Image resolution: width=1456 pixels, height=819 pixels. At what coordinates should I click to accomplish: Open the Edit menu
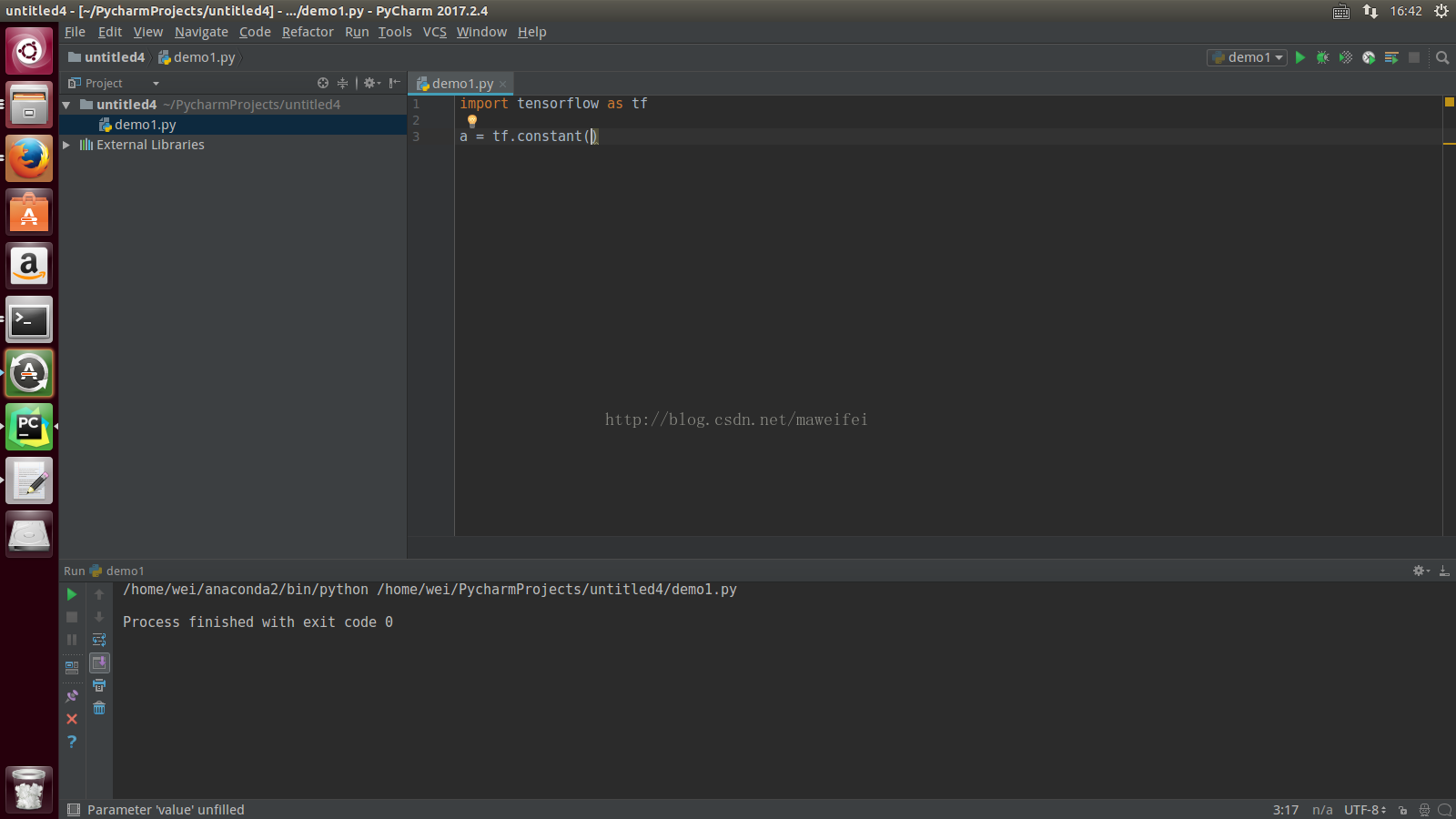pyautogui.click(x=110, y=32)
